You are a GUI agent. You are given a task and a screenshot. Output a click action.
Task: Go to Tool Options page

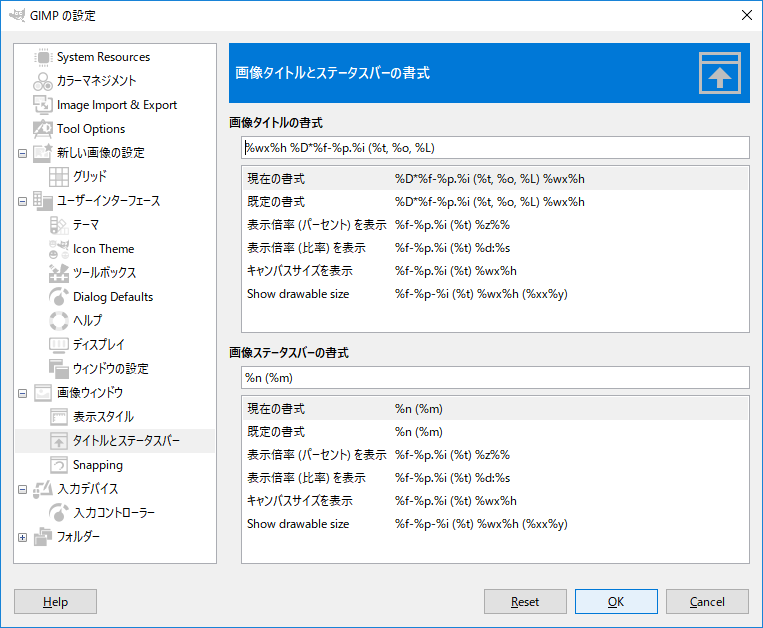pyautogui.click(x=91, y=129)
